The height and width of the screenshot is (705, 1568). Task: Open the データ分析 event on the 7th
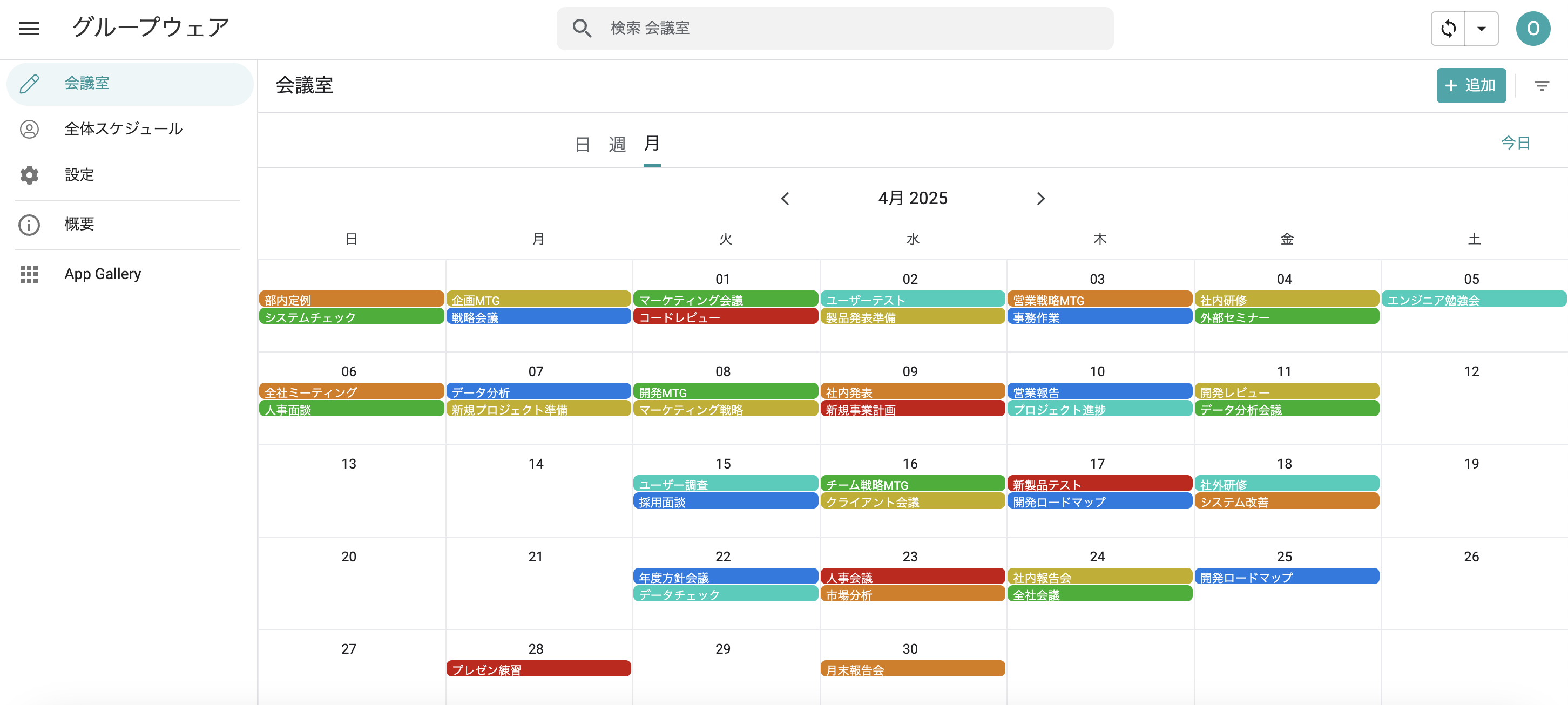coord(538,392)
